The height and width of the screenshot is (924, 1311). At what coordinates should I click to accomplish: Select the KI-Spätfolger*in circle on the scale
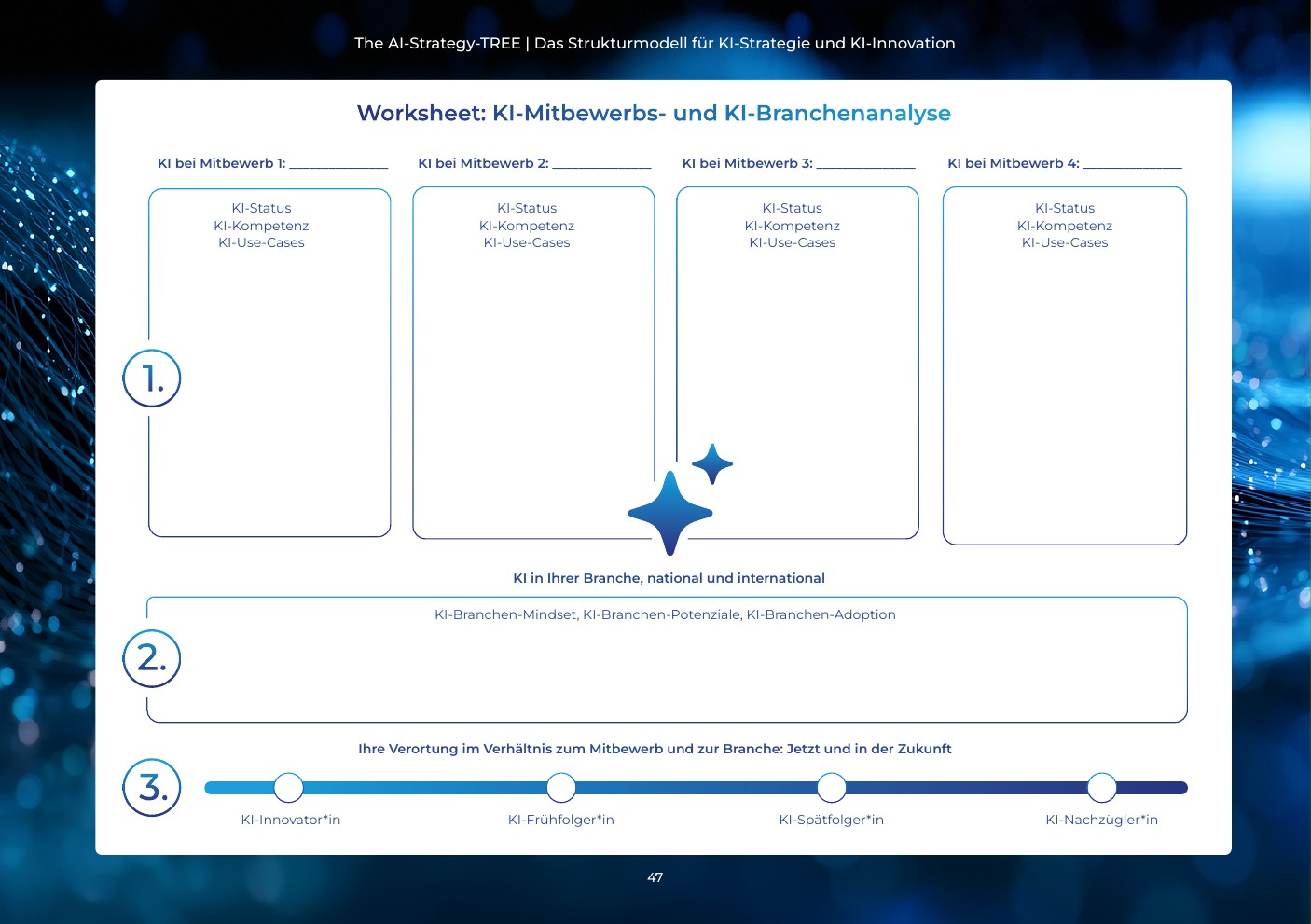[831, 788]
